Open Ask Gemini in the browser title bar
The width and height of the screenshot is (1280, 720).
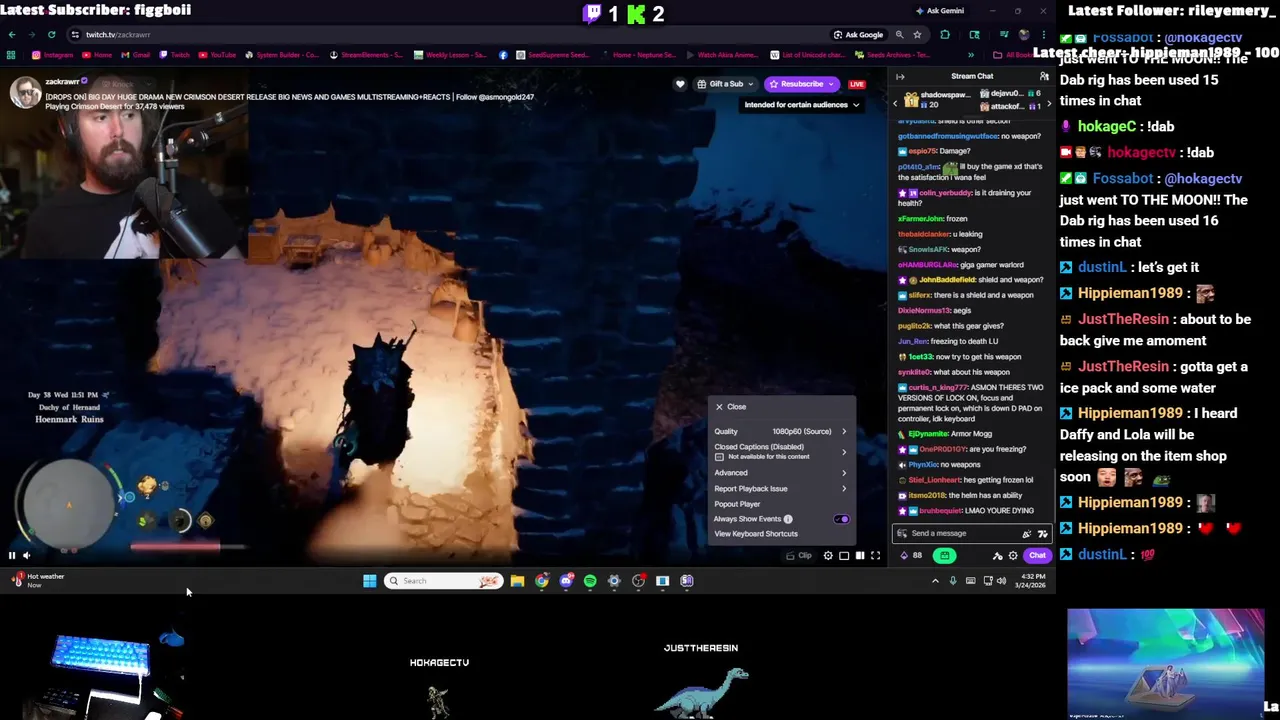point(940,11)
